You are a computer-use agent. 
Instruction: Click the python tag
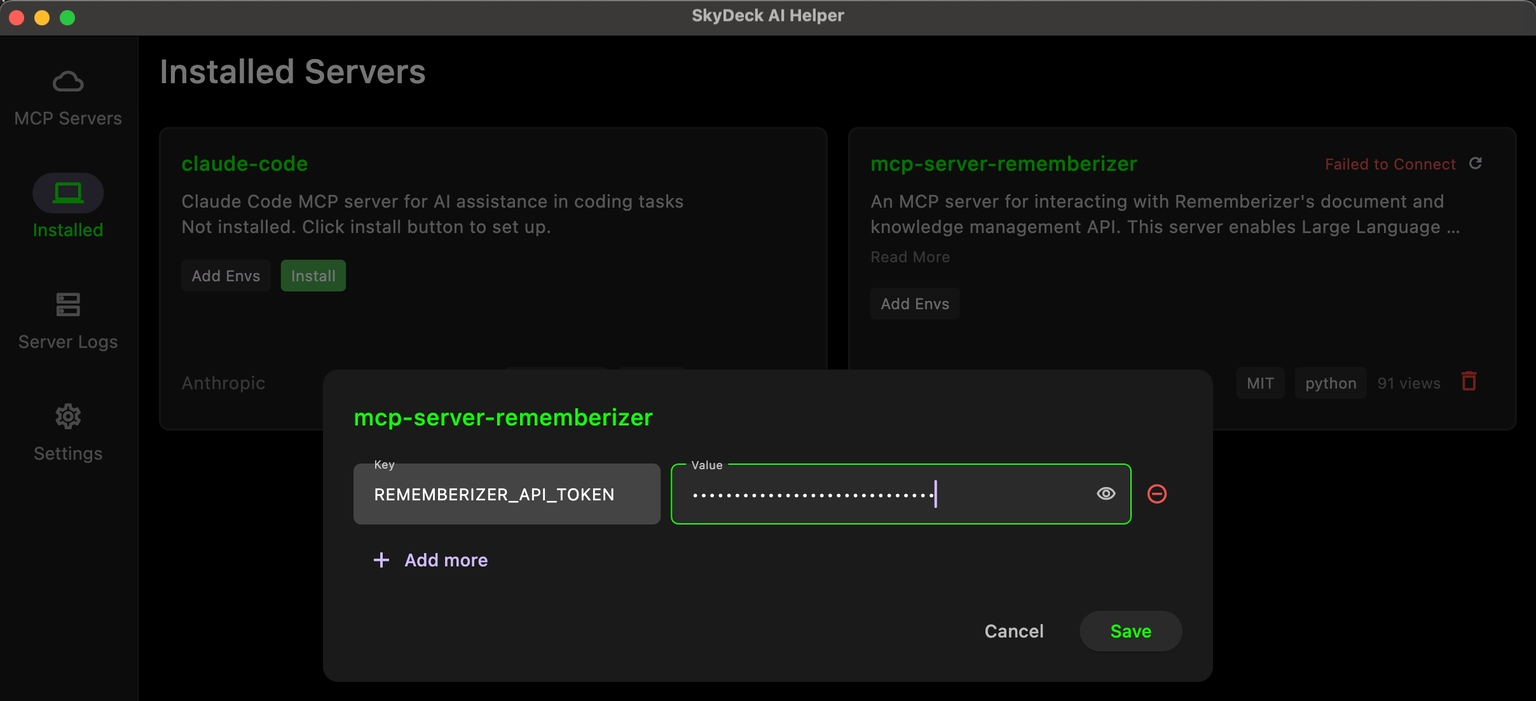coord(1331,383)
